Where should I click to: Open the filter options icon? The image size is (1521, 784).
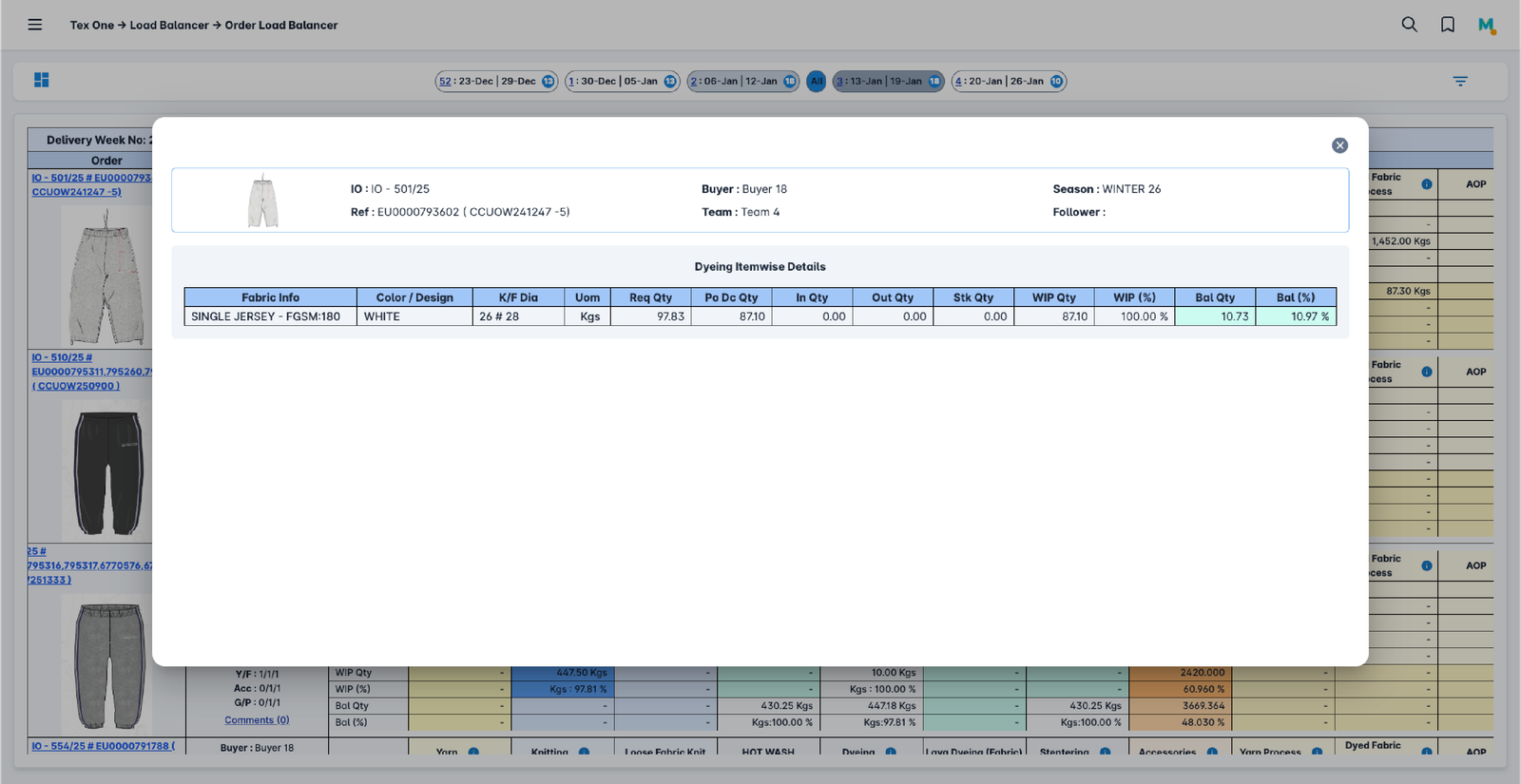coord(1460,82)
